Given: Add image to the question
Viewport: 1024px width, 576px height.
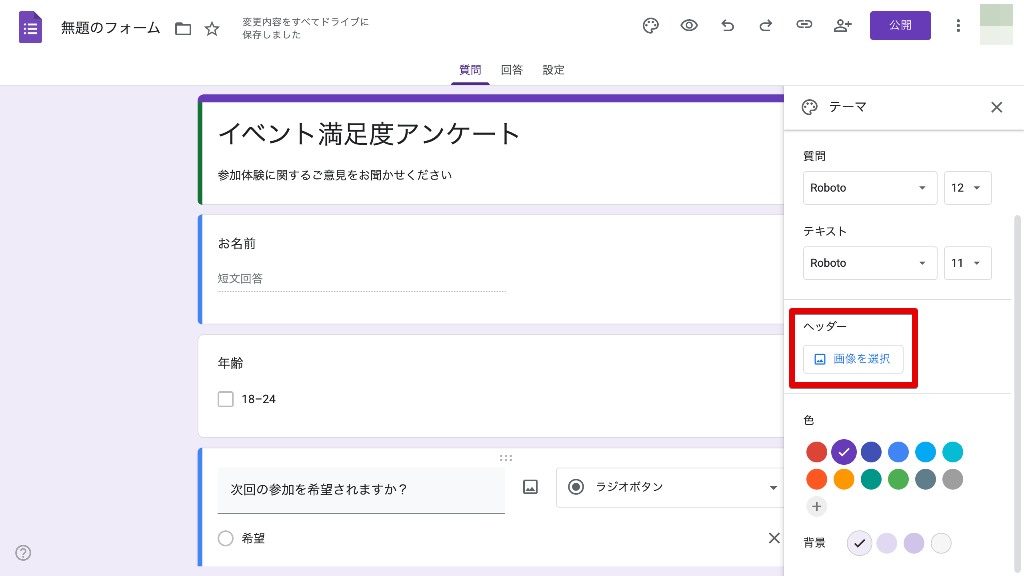Looking at the screenshot, I should [530, 487].
